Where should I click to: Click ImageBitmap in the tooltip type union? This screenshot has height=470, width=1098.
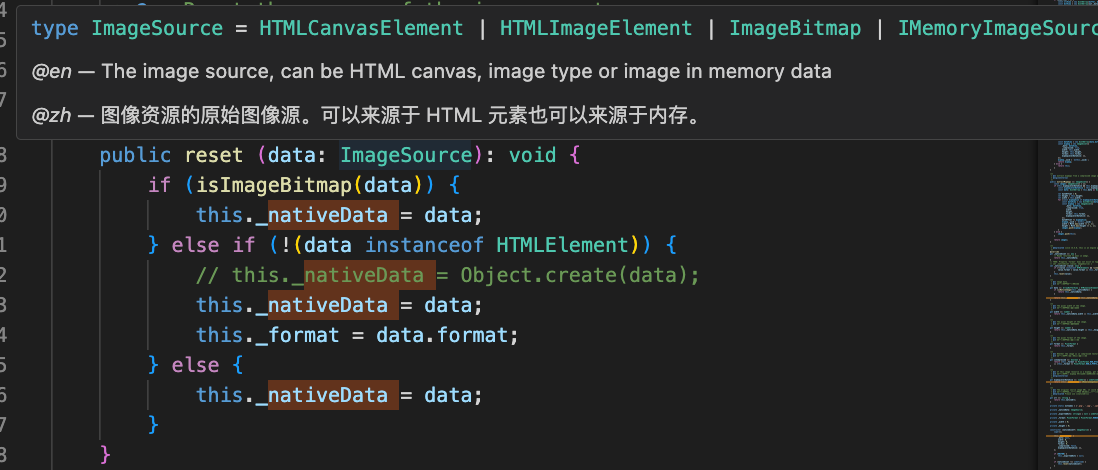(795, 28)
